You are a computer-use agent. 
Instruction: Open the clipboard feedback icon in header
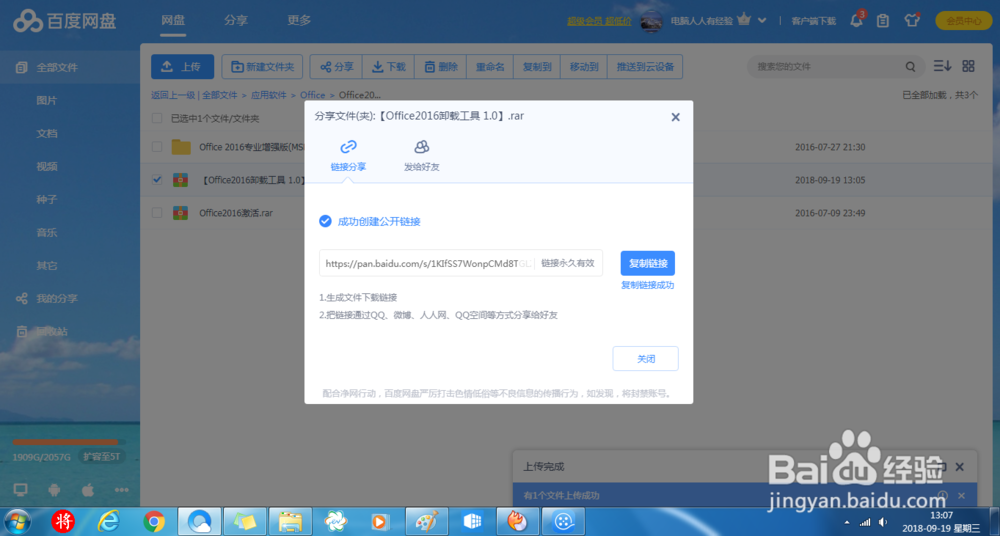[x=883, y=20]
